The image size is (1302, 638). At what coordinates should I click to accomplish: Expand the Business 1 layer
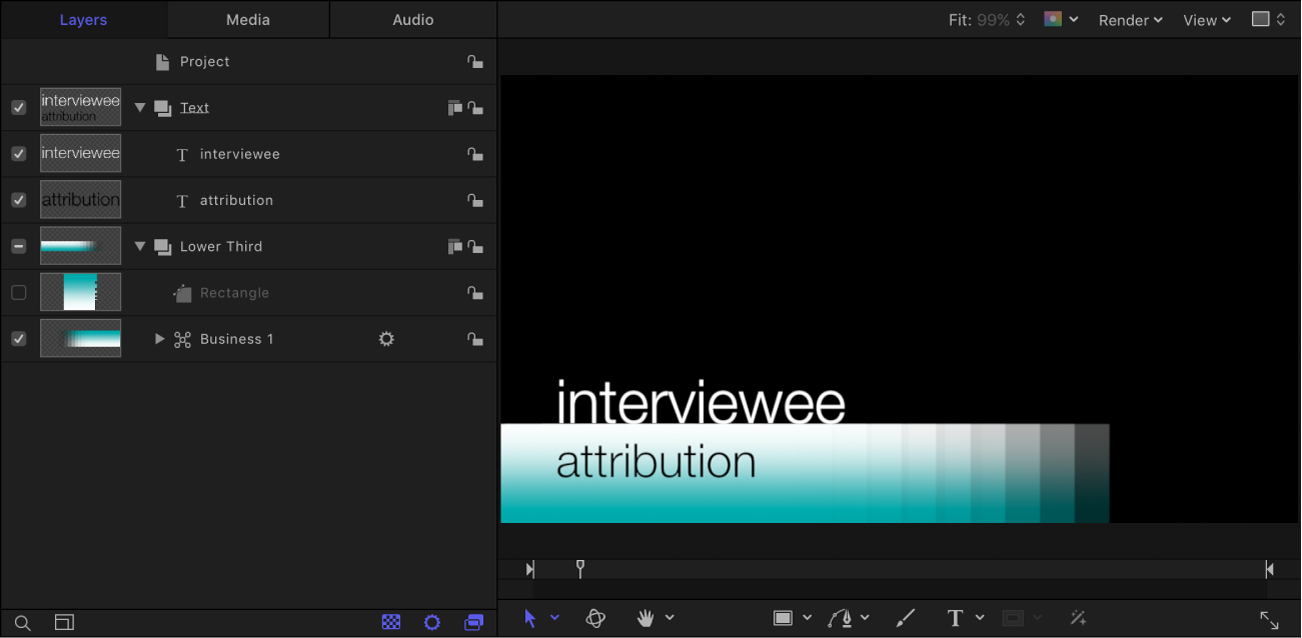click(160, 338)
